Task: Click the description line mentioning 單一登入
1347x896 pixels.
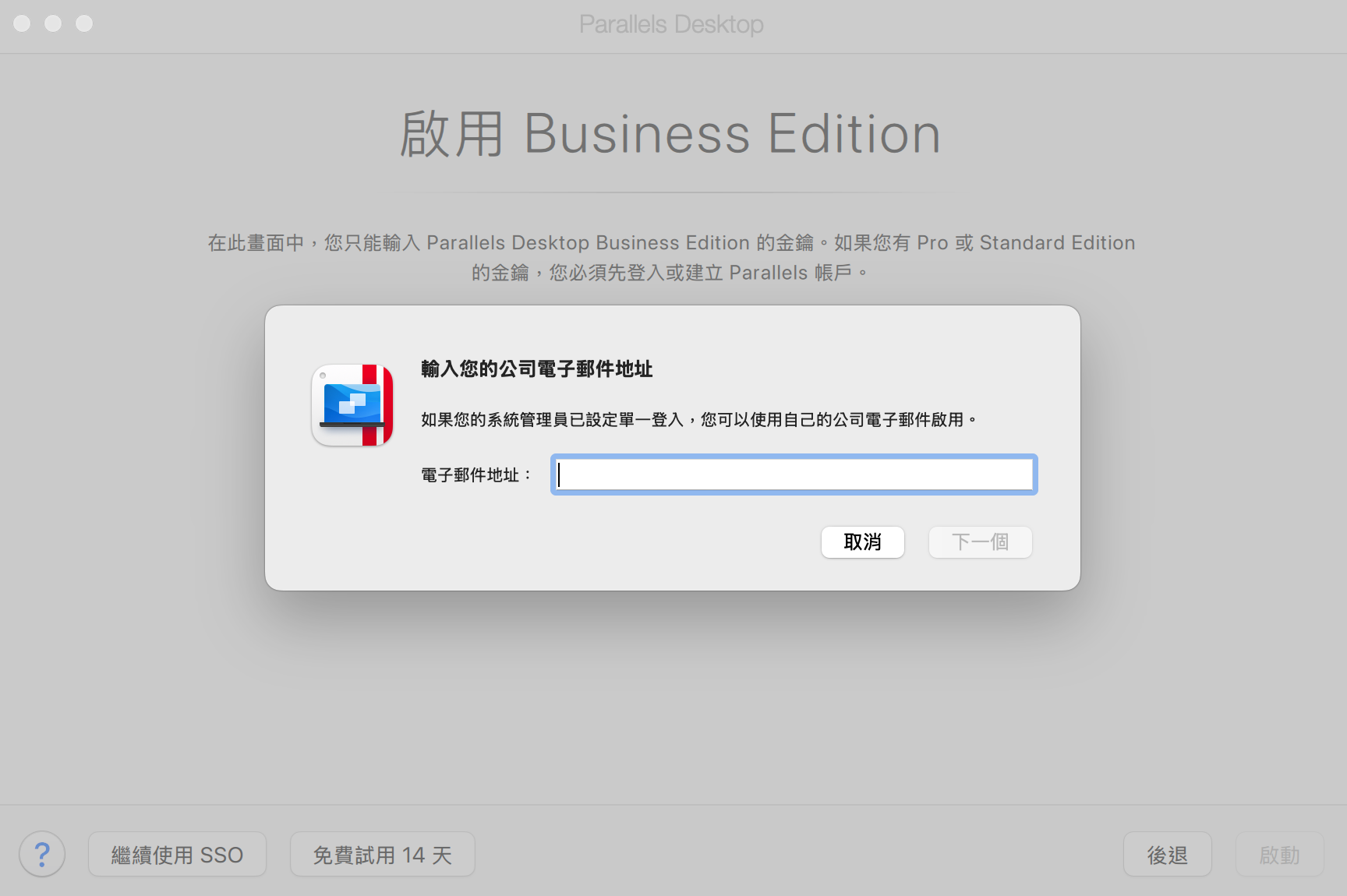Action: [698, 420]
